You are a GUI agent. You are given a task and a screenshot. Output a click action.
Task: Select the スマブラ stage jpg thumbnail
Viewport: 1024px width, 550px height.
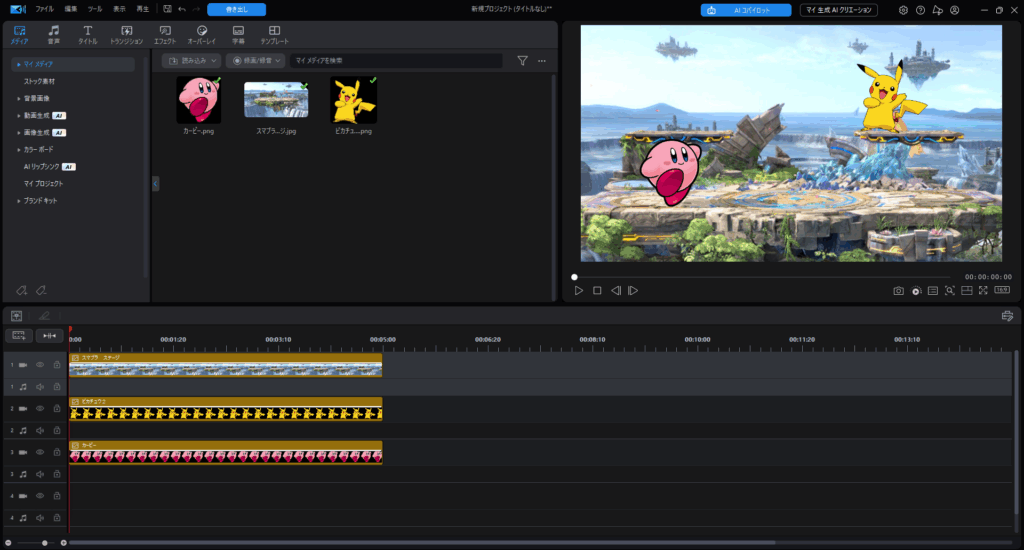(x=276, y=100)
